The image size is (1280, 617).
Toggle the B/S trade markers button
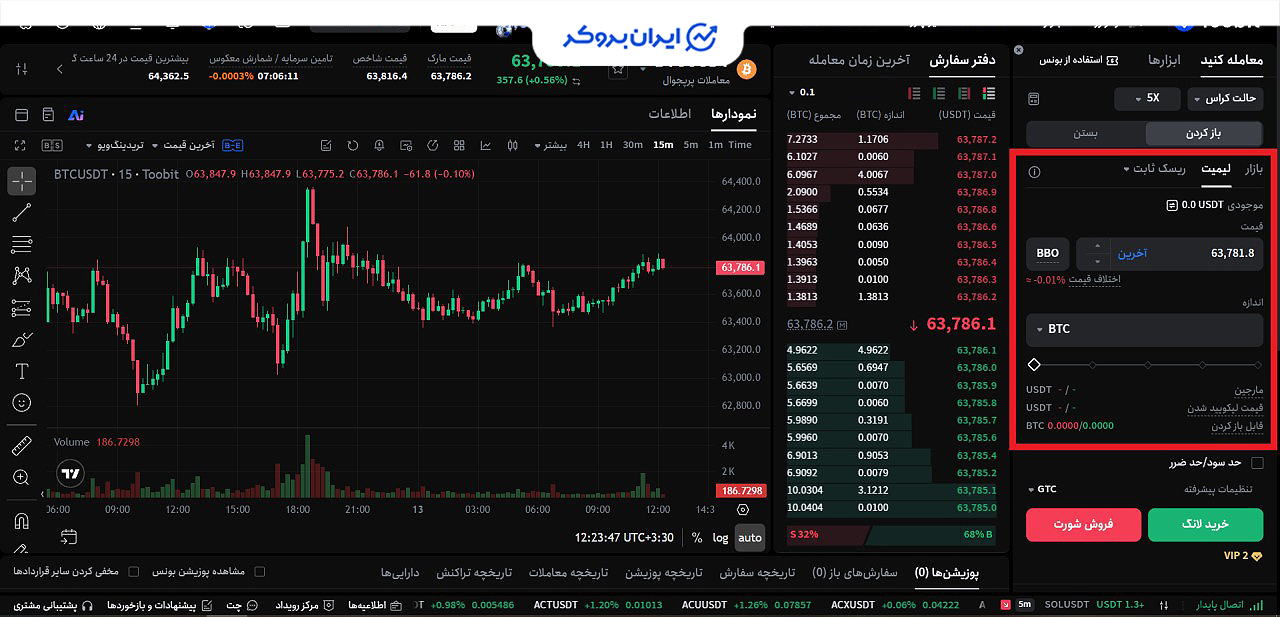click(52, 145)
